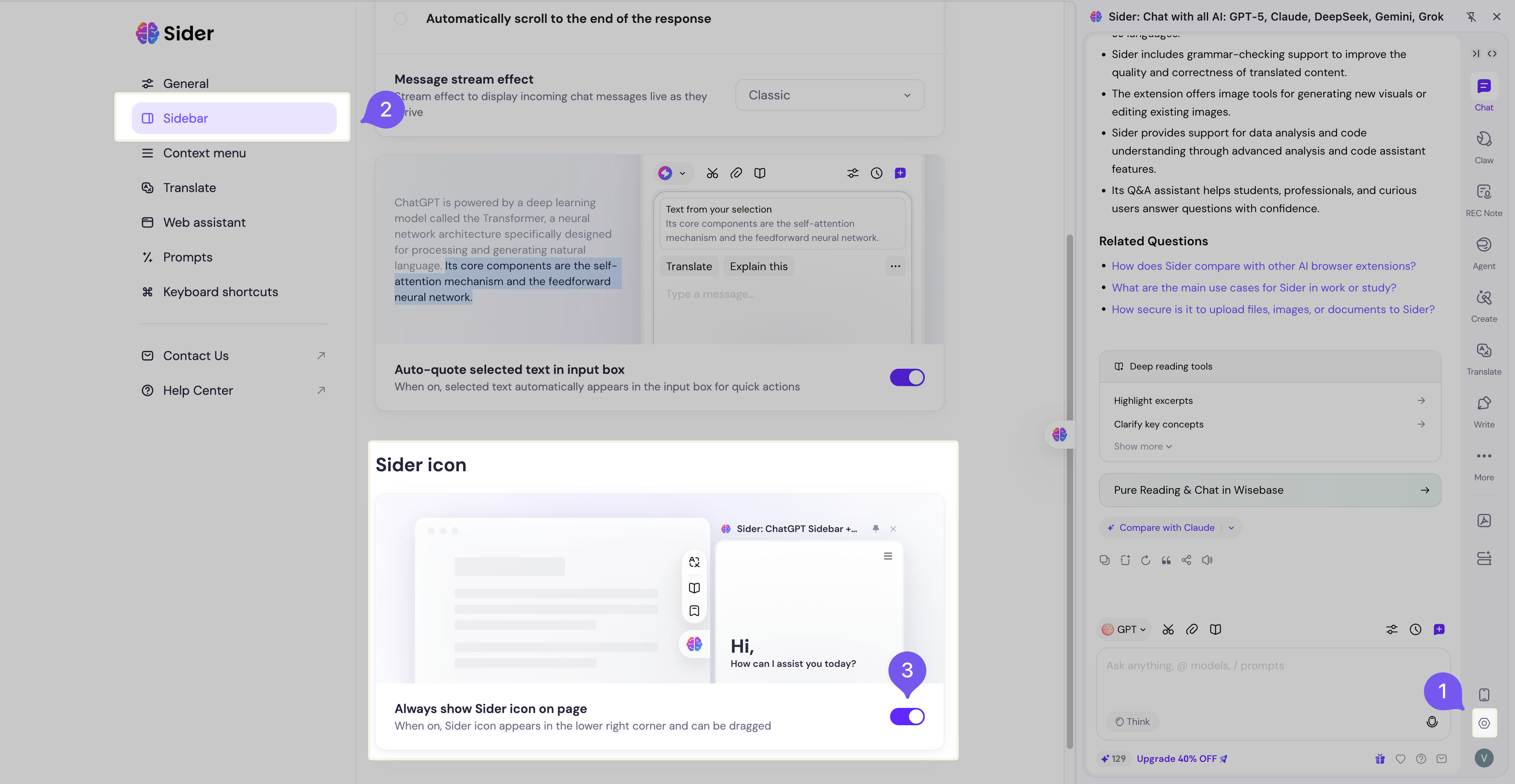The height and width of the screenshot is (784, 1515).
Task: Select Sidebar in the settings menu
Action: tap(234, 118)
